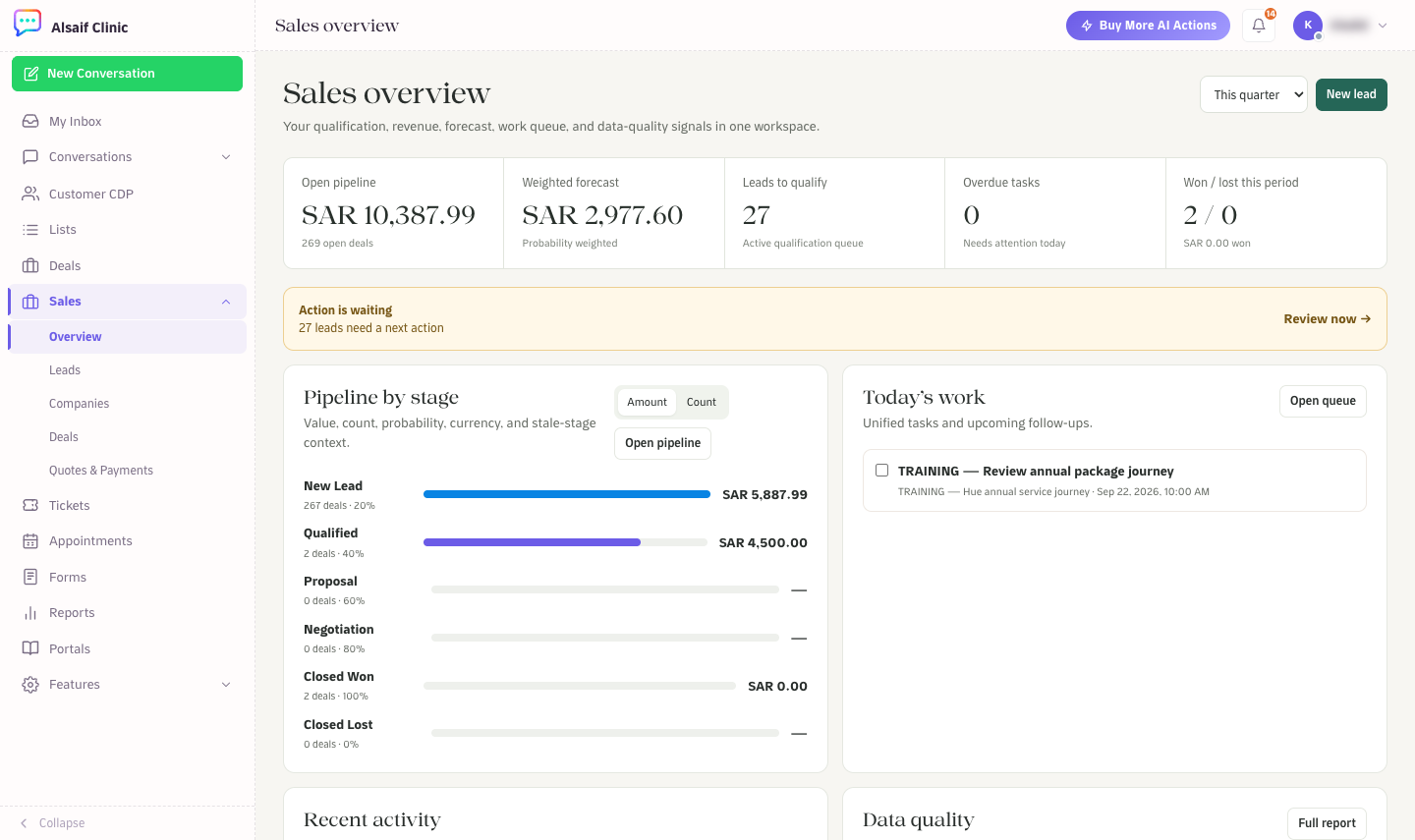1415x840 pixels.
Task: Click the SAR 5,887.99 amount
Action: click(764, 494)
